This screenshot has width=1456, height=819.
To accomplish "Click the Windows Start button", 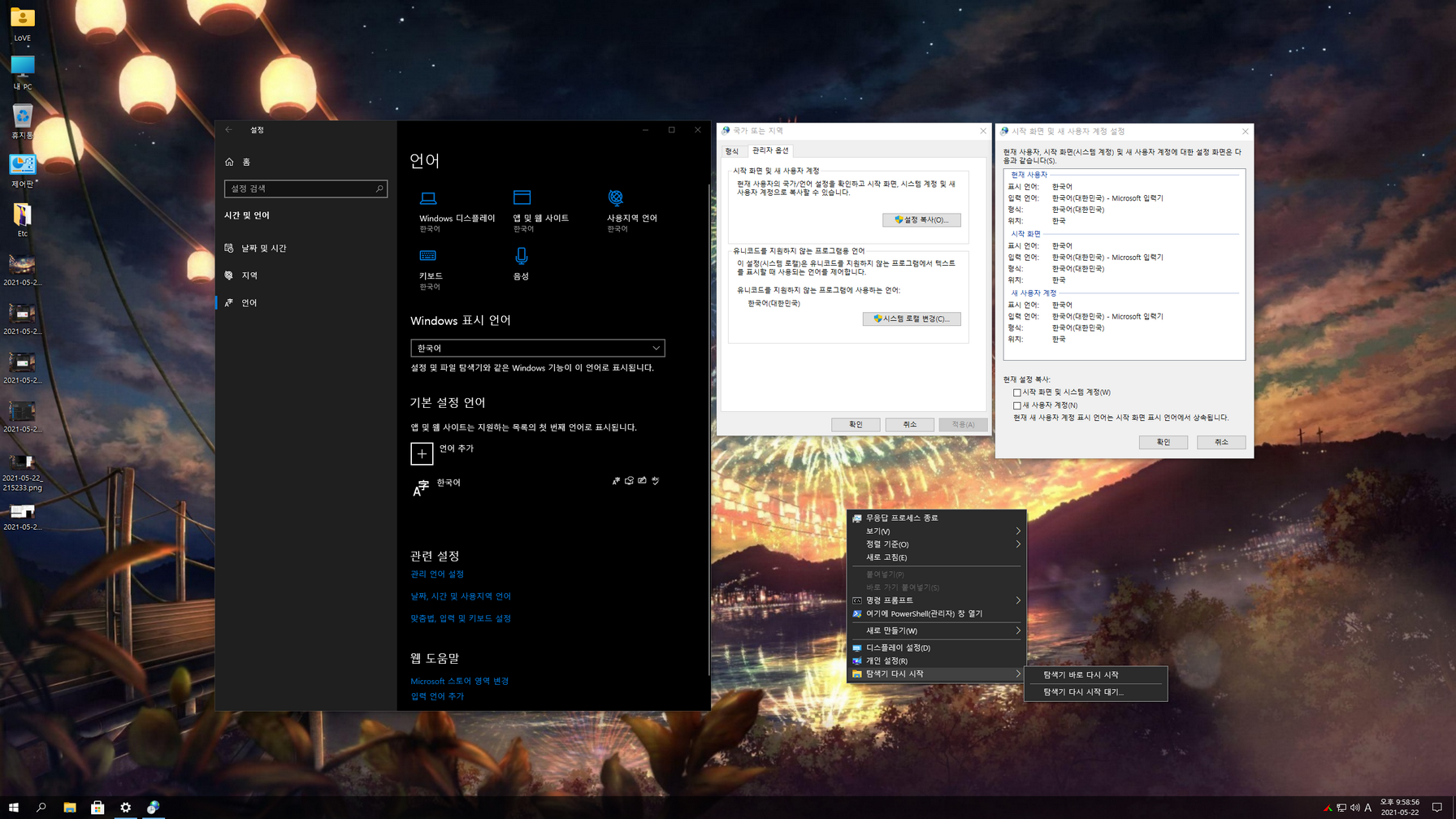I will click(x=13, y=808).
